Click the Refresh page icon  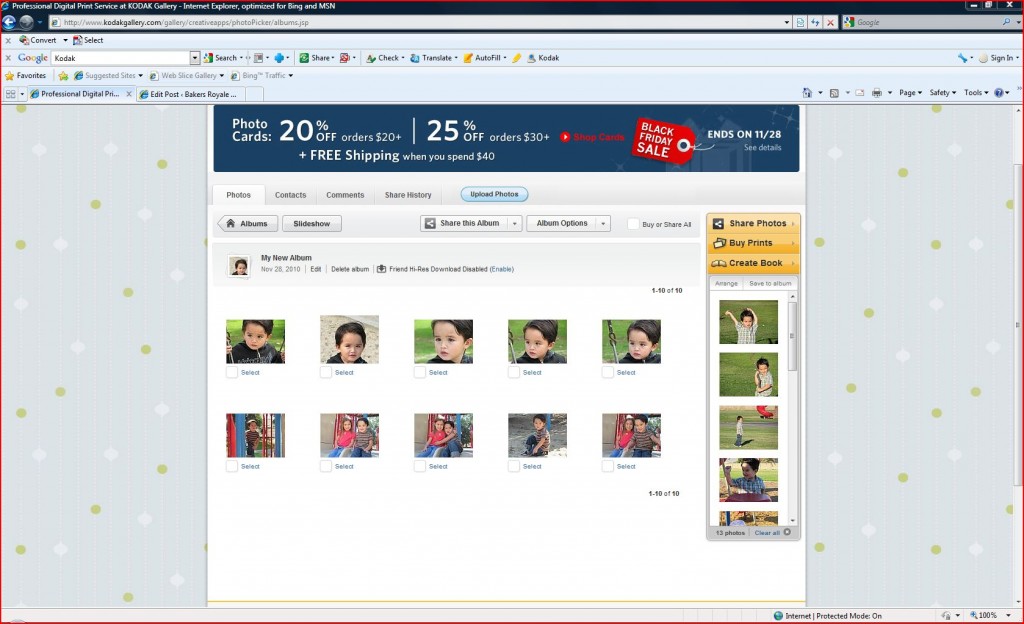click(x=815, y=22)
